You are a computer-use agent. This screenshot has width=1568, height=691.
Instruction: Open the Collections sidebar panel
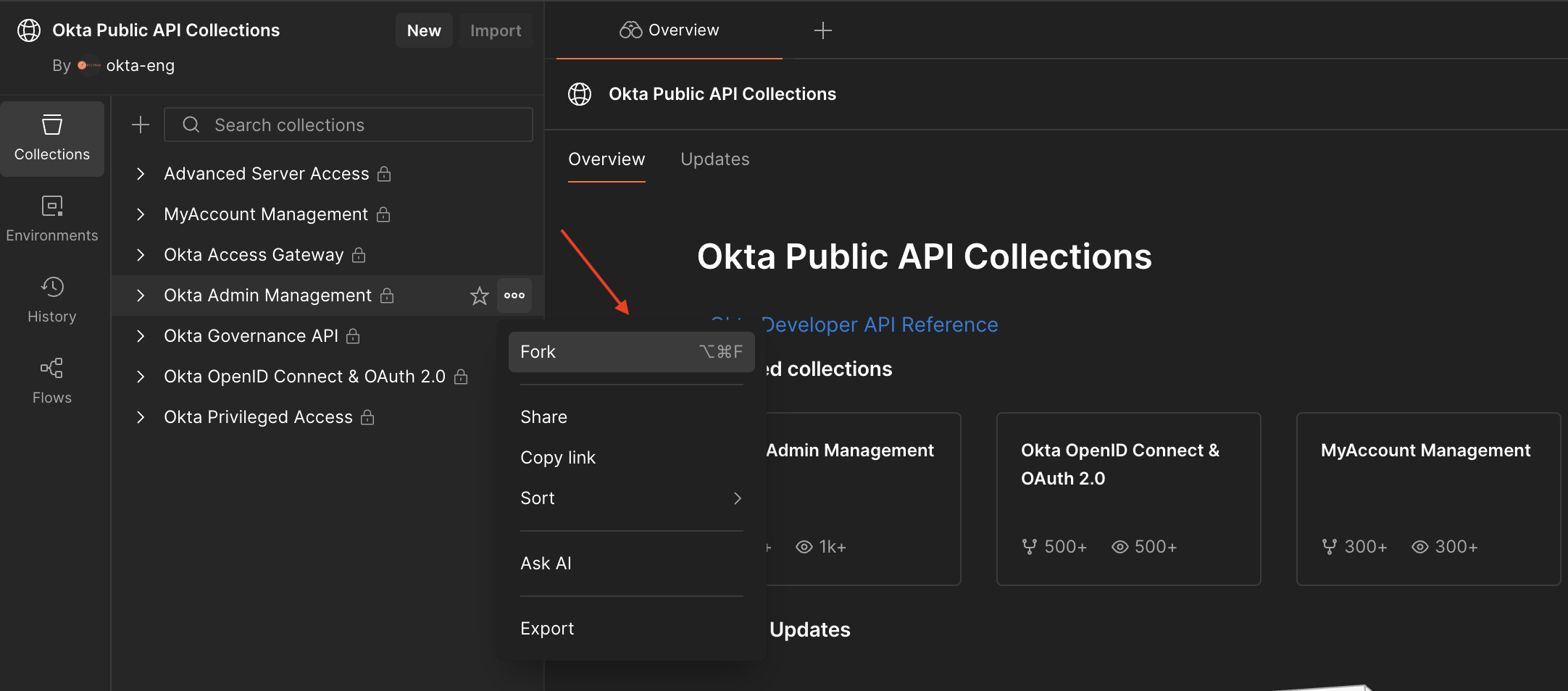(x=51, y=138)
